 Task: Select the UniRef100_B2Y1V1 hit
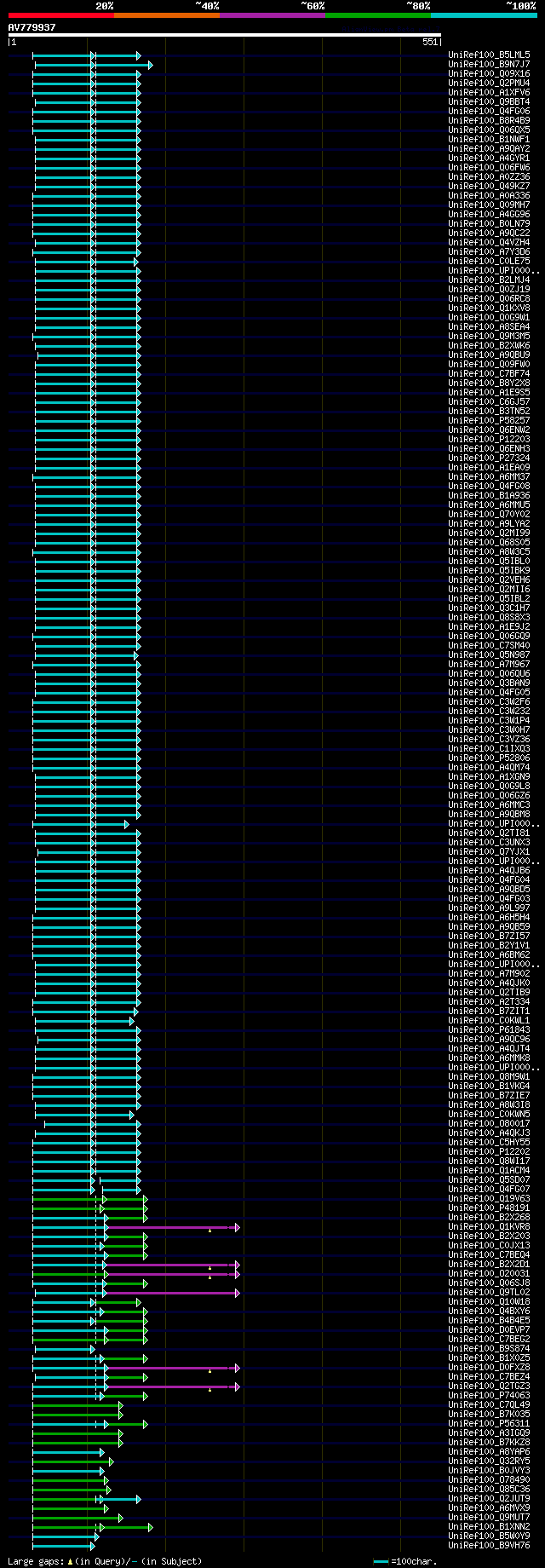(x=489, y=945)
